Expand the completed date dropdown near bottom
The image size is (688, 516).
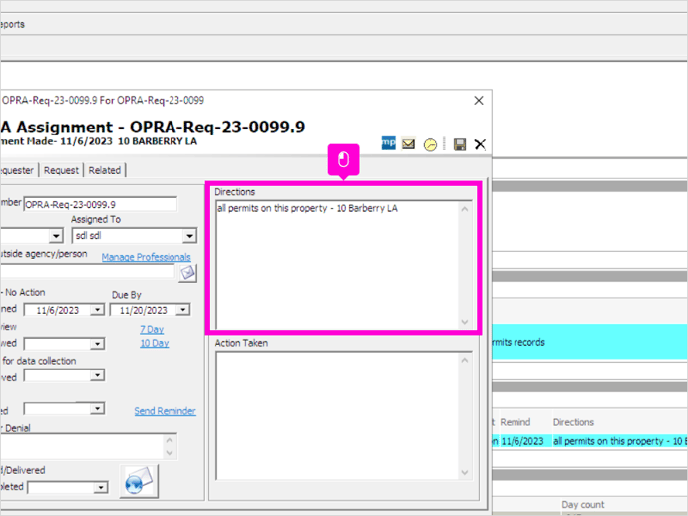pos(101,487)
